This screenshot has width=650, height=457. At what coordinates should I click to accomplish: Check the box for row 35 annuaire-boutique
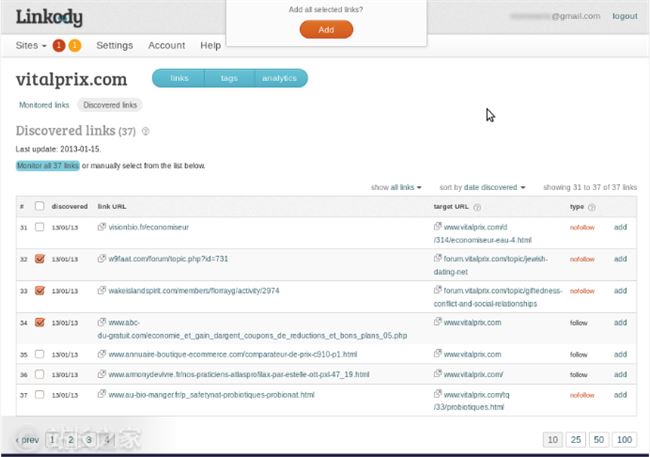pyautogui.click(x=39, y=354)
